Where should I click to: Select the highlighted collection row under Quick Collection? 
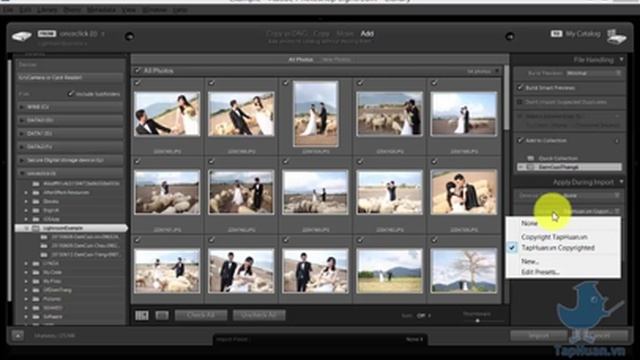click(569, 167)
